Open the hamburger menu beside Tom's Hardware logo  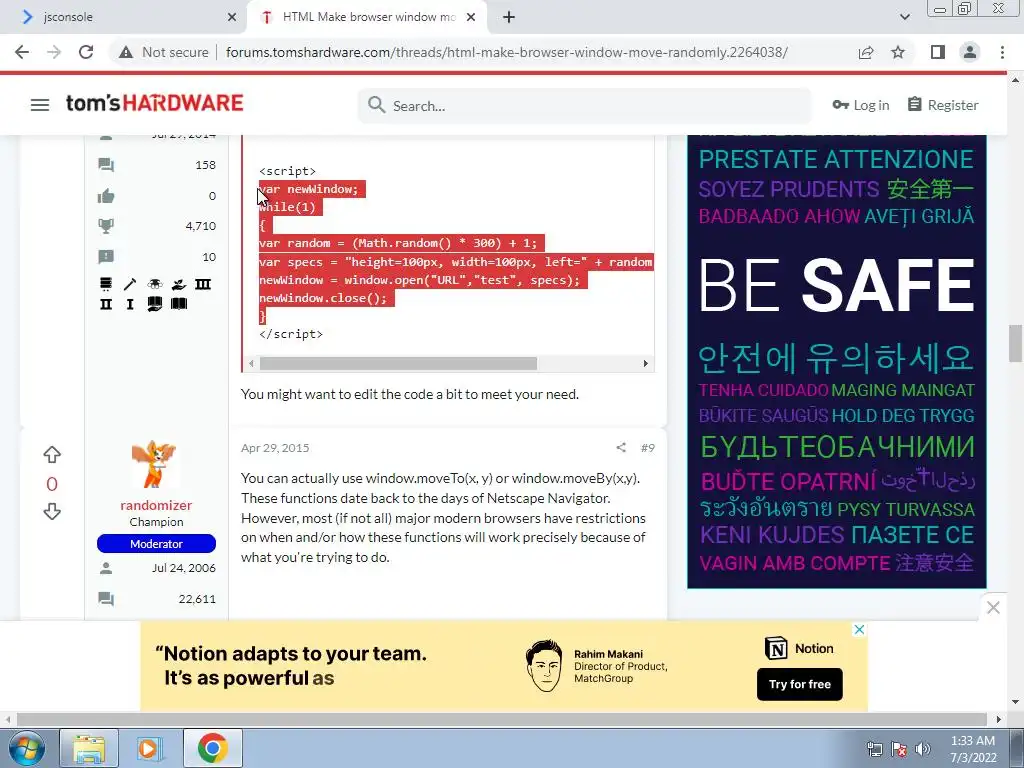(x=40, y=104)
